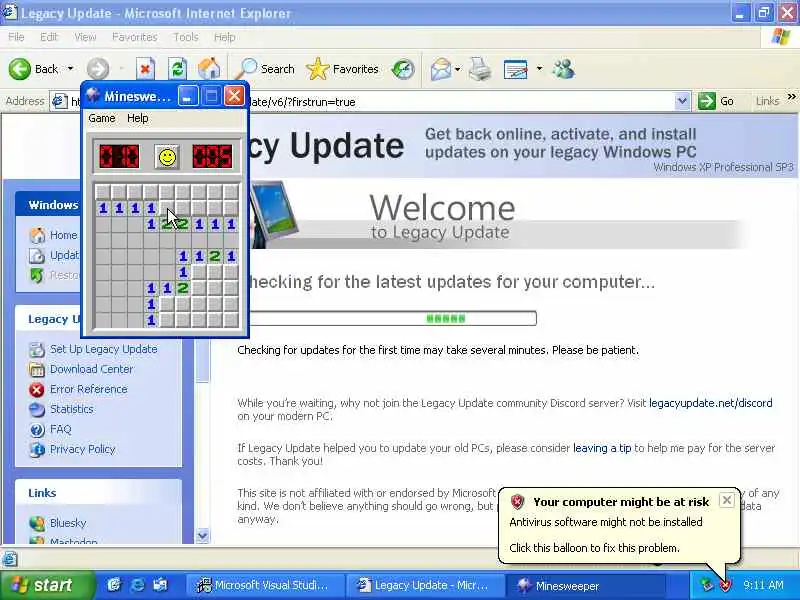The image size is (800, 600).
Task: Expand the Links toolbar chevron
Action: 791,97
